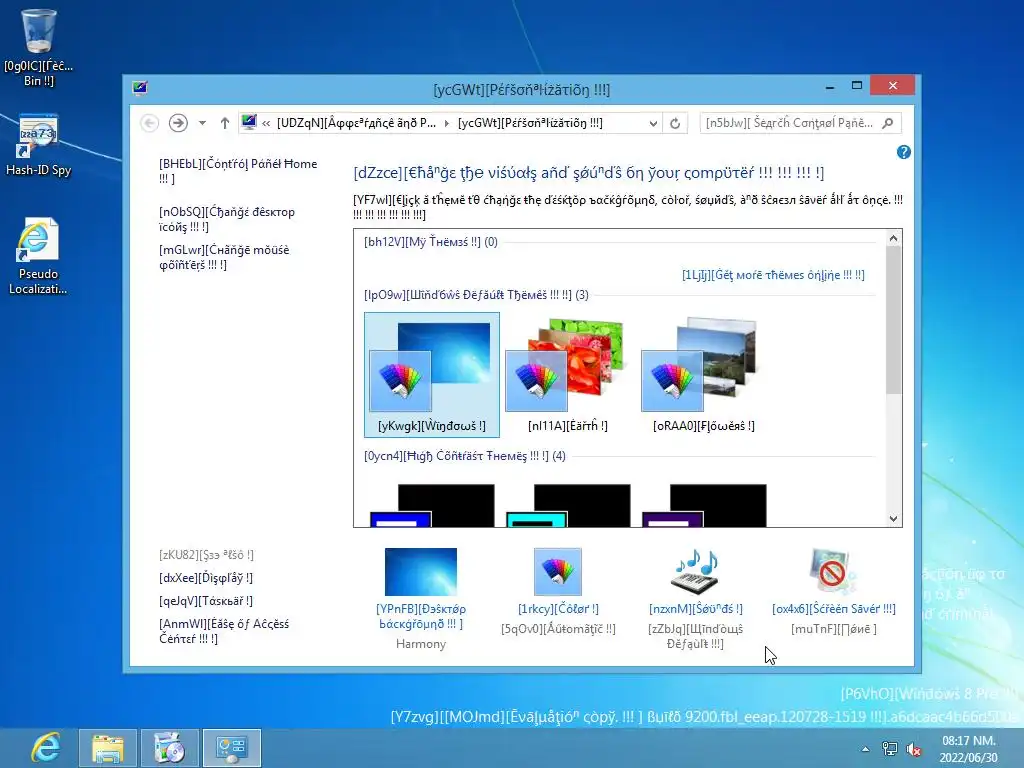The width and height of the screenshot is (1024, 768).
Task: Click the Sounds text link
Action: [696, 609]
